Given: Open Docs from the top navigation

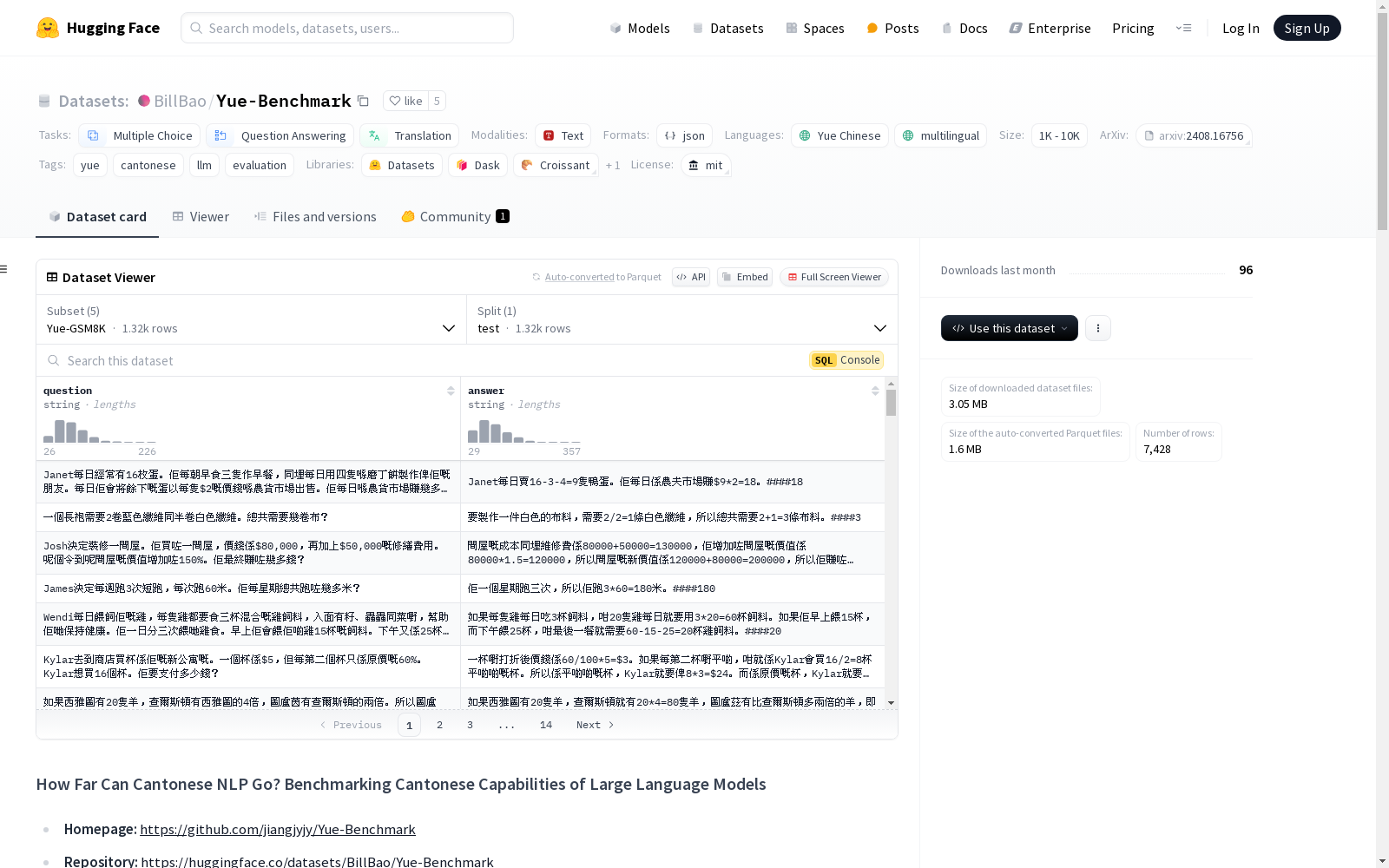Looking at the screenshot, I should point(964,28).
